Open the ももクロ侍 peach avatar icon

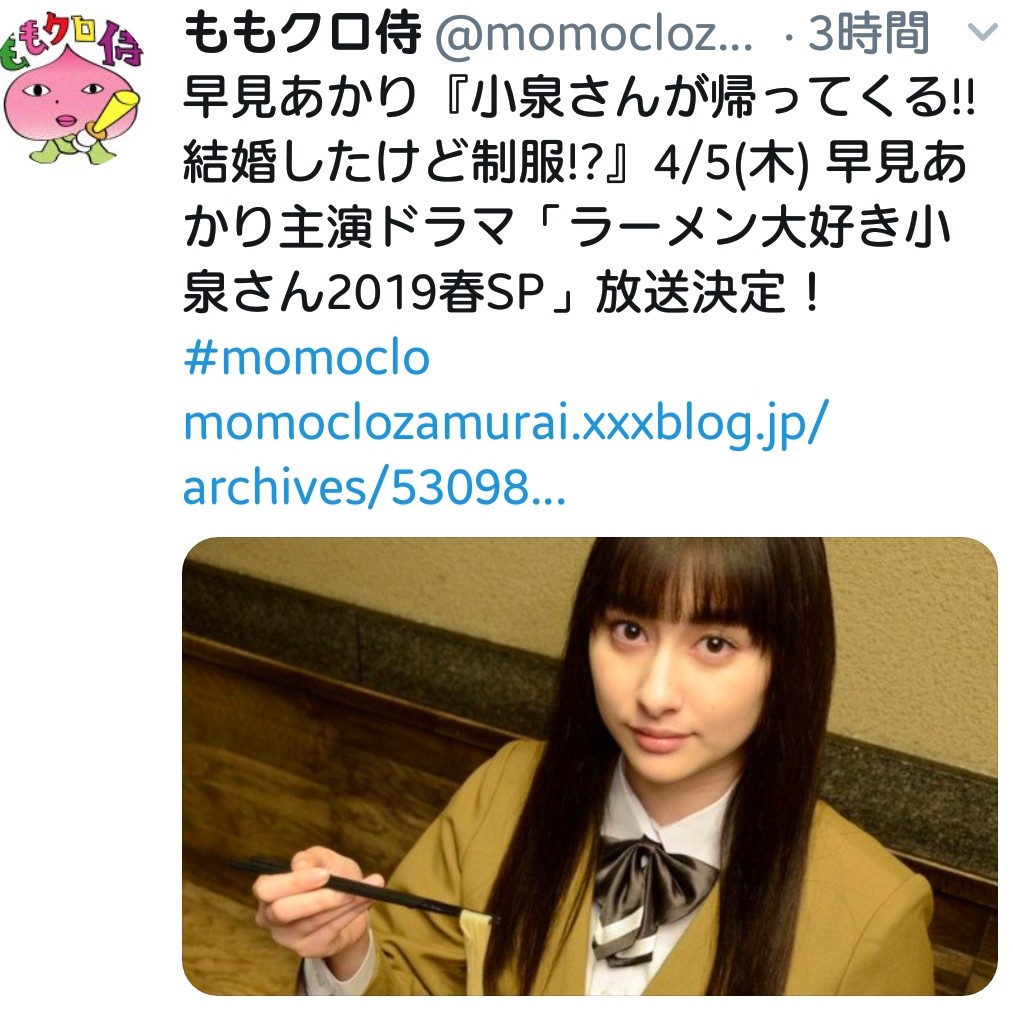tap(71, 90)
